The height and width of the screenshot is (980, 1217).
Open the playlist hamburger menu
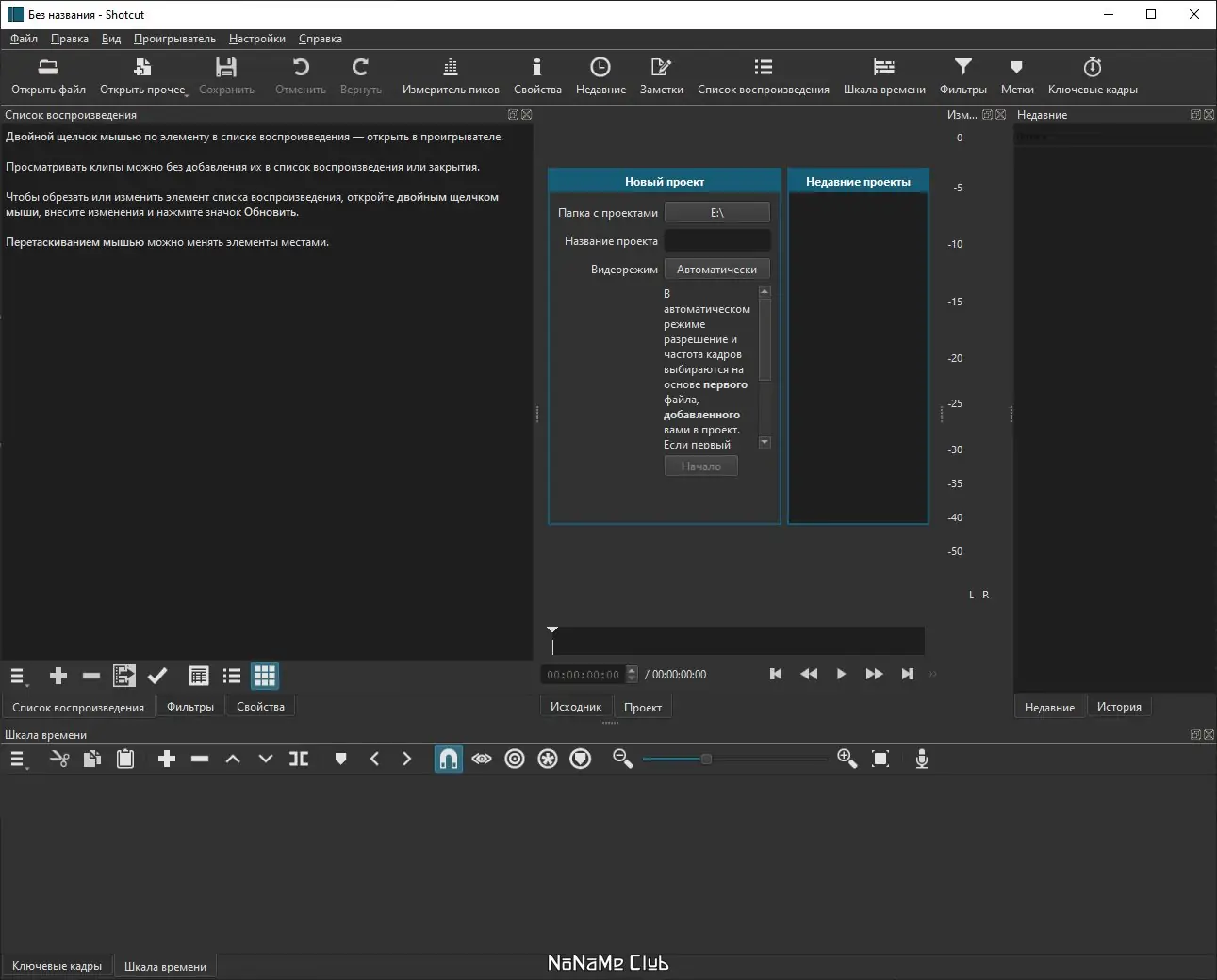(18, 677)
